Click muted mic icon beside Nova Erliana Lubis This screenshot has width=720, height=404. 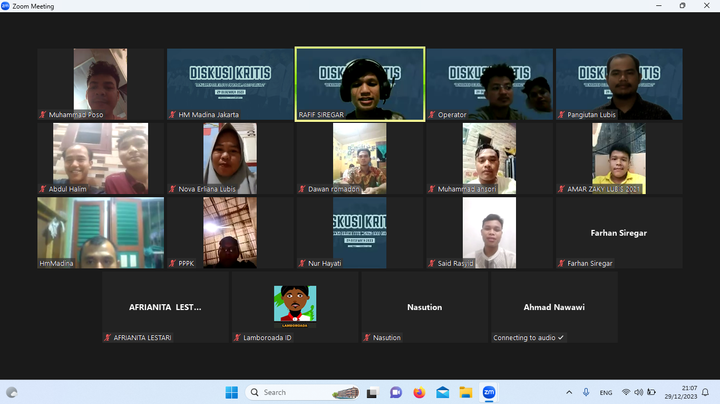click(173, 189)
